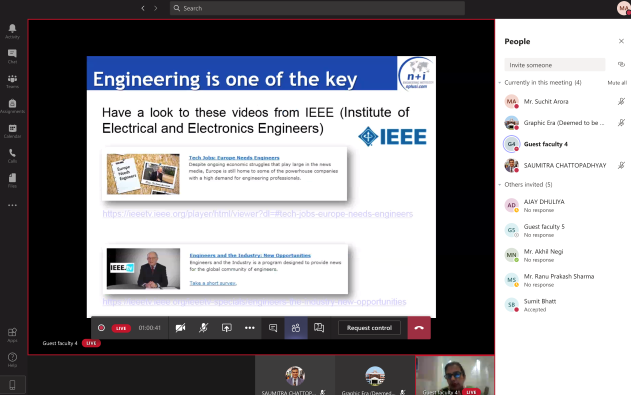Click the IEEE logo on the slide
Viewport: 631px width, 395px height.
[x=392, y=137]
